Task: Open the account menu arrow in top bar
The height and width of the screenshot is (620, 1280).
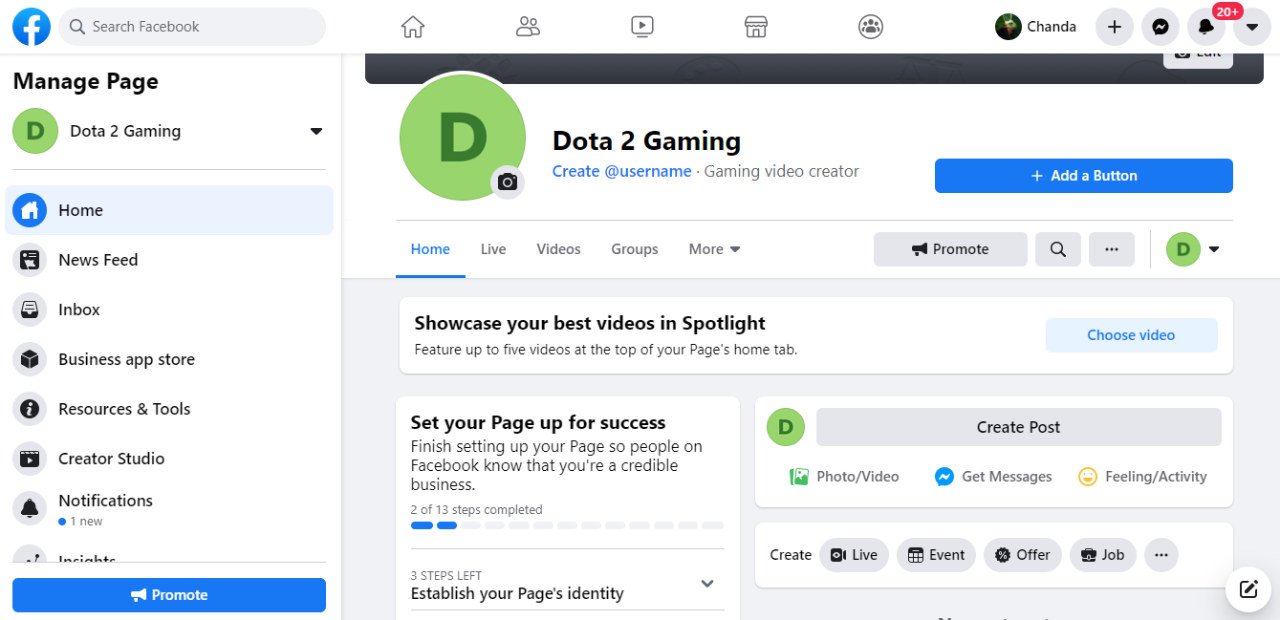Action: pyautogui.click(x=1252, y=27)
